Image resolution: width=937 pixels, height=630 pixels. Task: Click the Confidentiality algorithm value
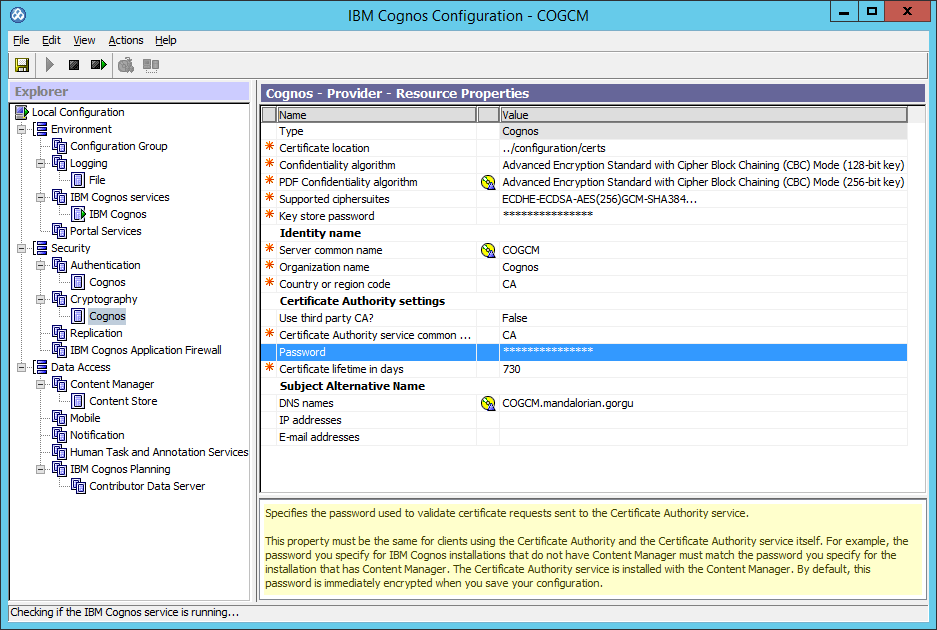703,165
